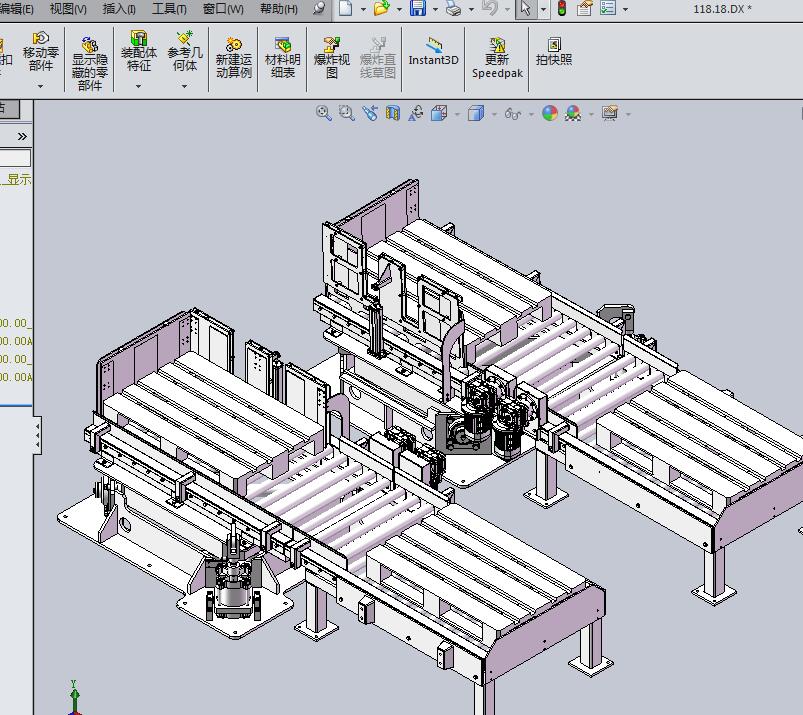Screen dimensions: 803x715
Task: Click the Undo arrow icon
Action: pyautogui.click(x=490, y=8)
